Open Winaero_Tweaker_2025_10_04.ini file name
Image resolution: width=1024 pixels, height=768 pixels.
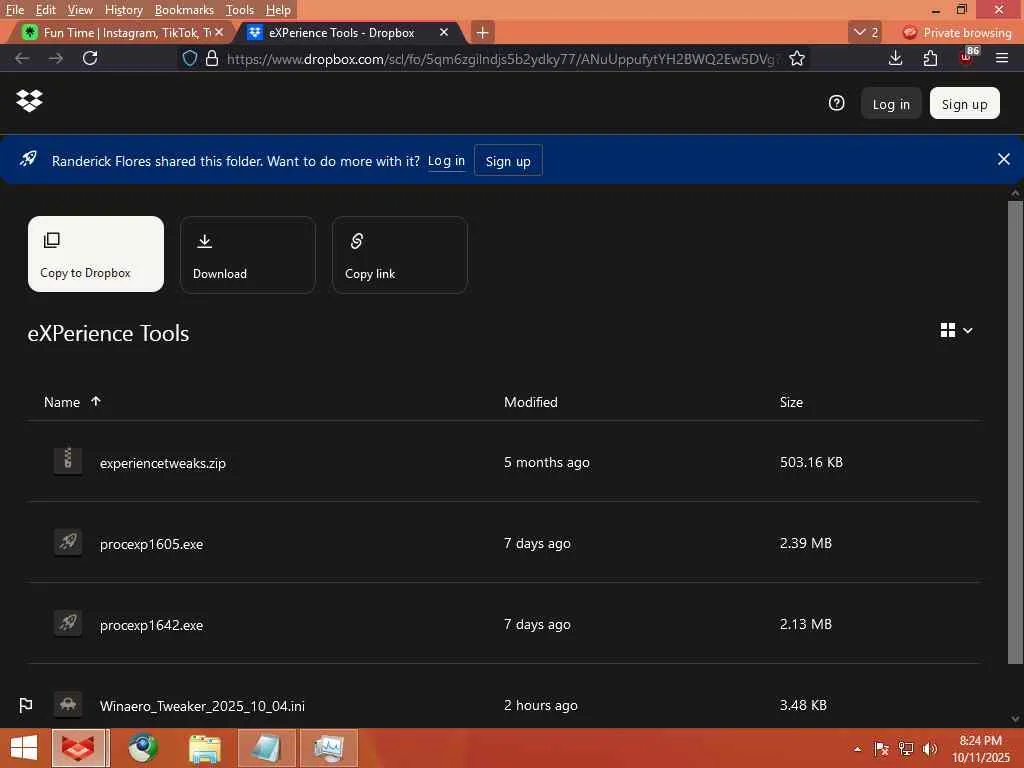(x=202, y=706)
